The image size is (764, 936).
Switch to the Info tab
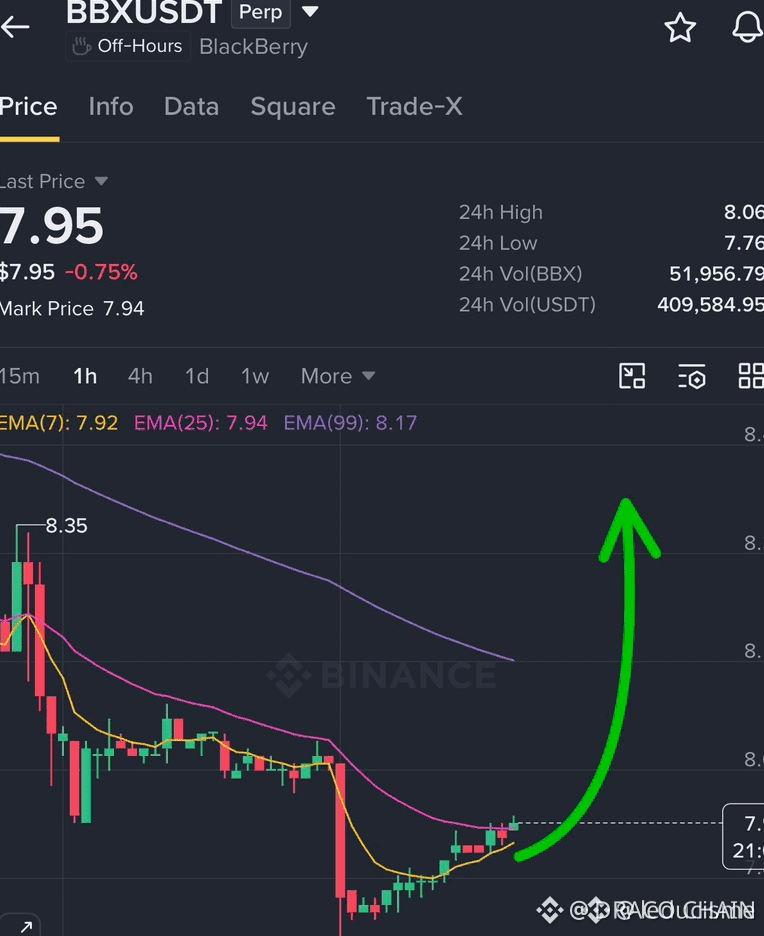(111, 107)
